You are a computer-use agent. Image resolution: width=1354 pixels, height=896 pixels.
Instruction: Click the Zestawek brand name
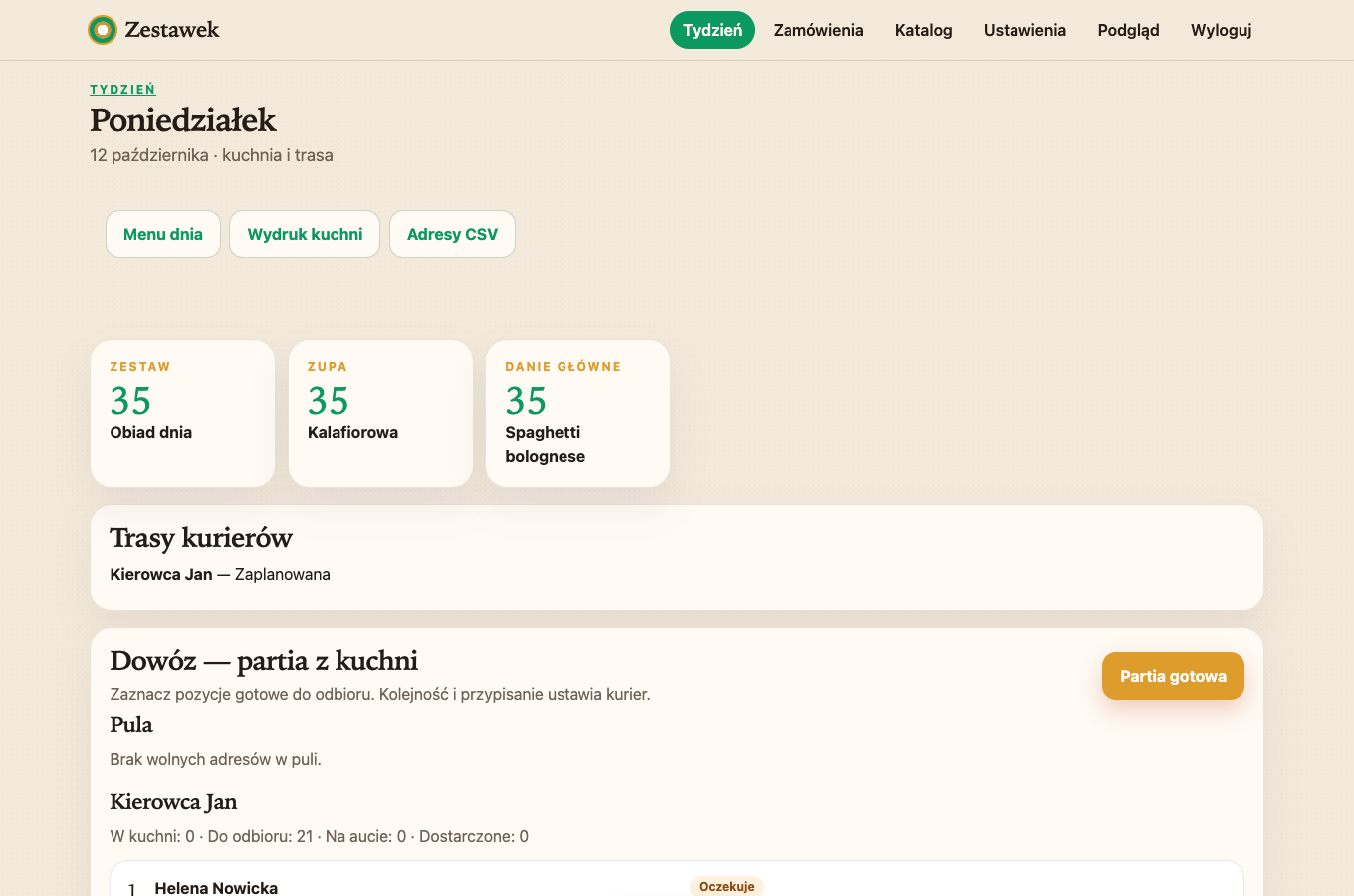[x=172, y=30]
